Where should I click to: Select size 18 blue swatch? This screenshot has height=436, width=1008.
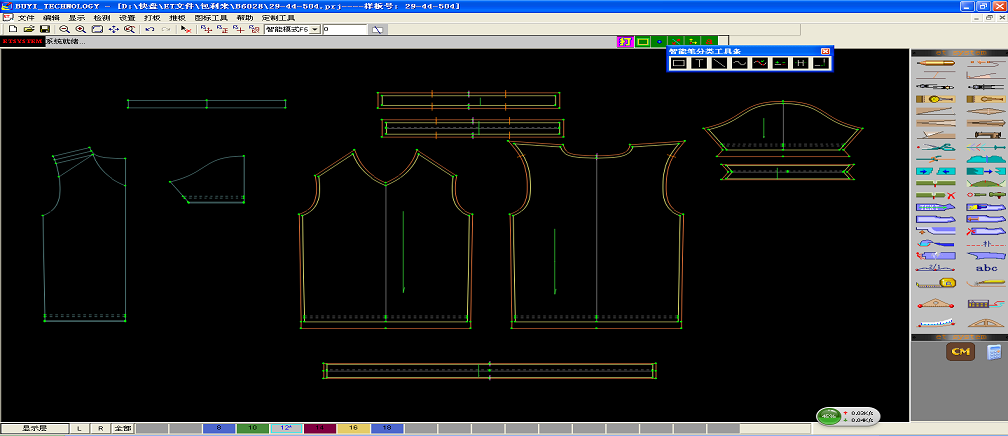(387, 428)
